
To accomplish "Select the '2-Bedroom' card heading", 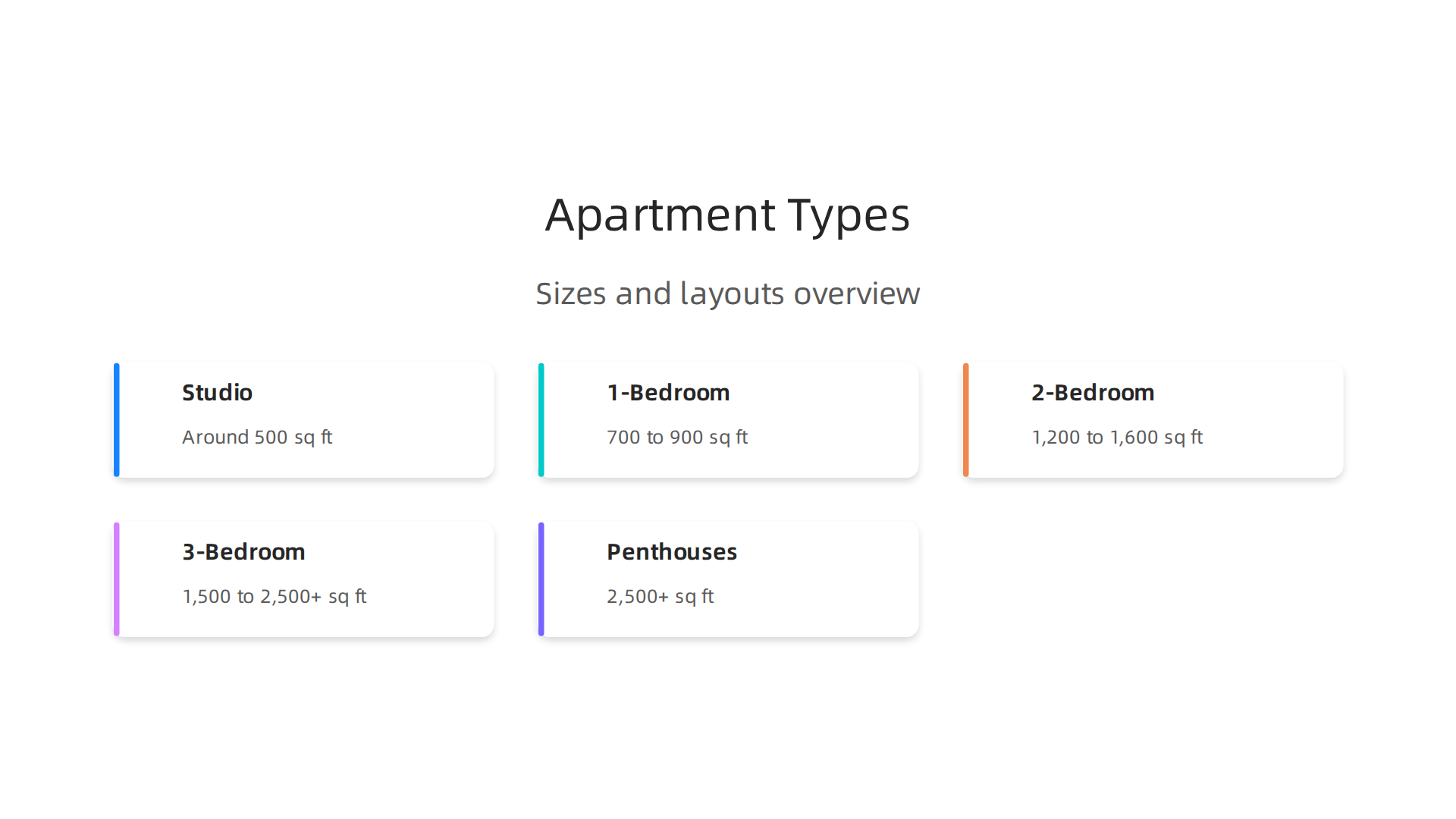I will (x=1093, y=393).
